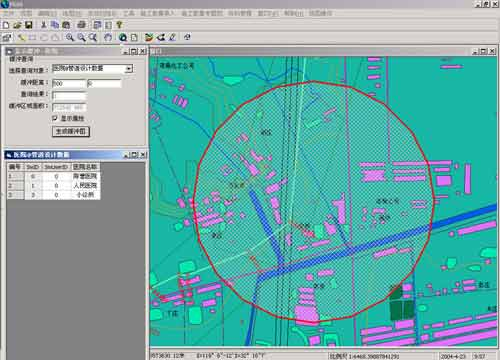Select the 人民医院 table row
Screen dimensions: 500x360
(x=53, y=185)
